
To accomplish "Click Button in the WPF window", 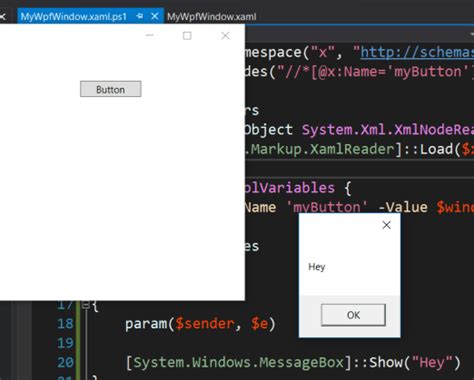I will [111, 89].
